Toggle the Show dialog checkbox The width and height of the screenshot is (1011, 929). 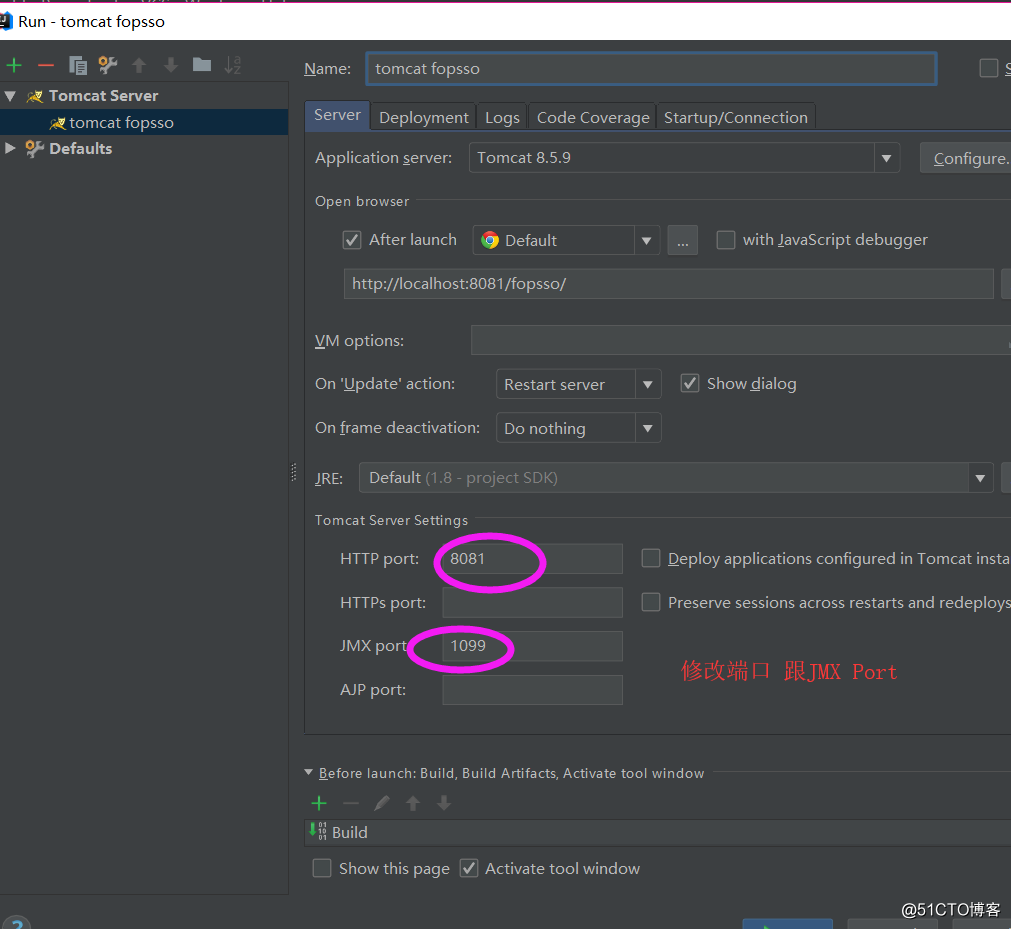pos(690,383)
